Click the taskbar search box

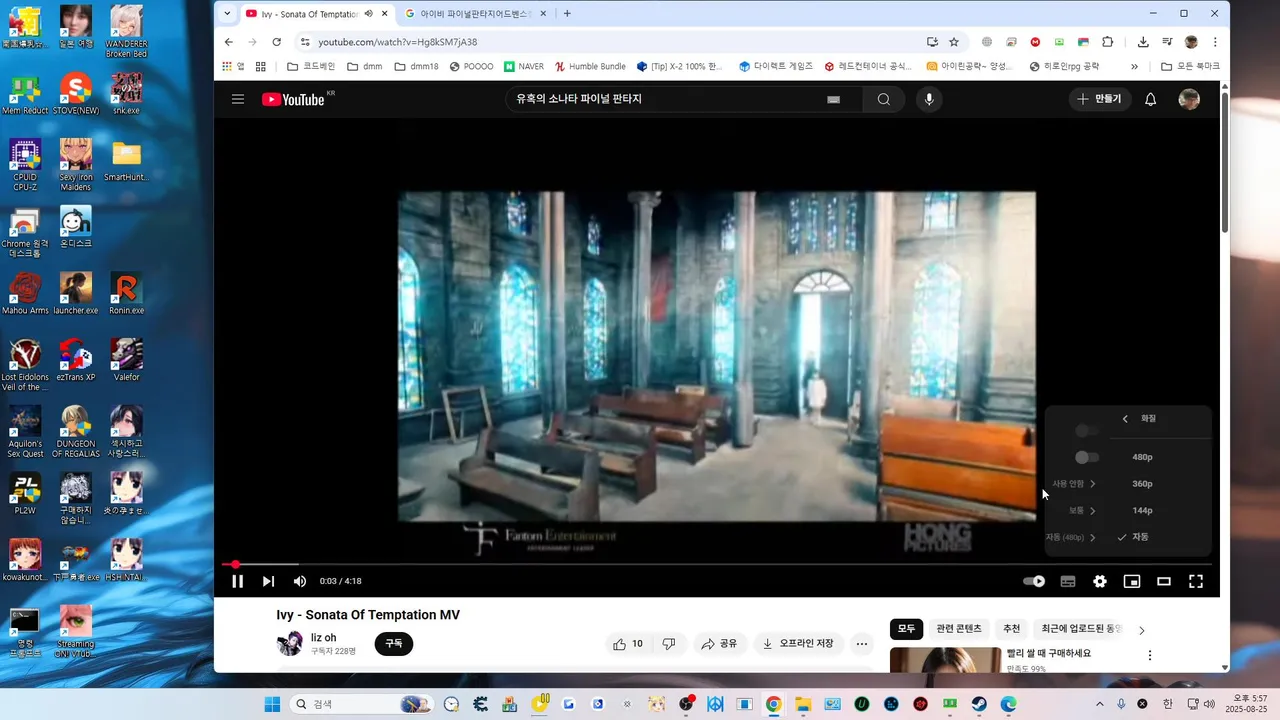pyautogui.click(x=362, y=704)
